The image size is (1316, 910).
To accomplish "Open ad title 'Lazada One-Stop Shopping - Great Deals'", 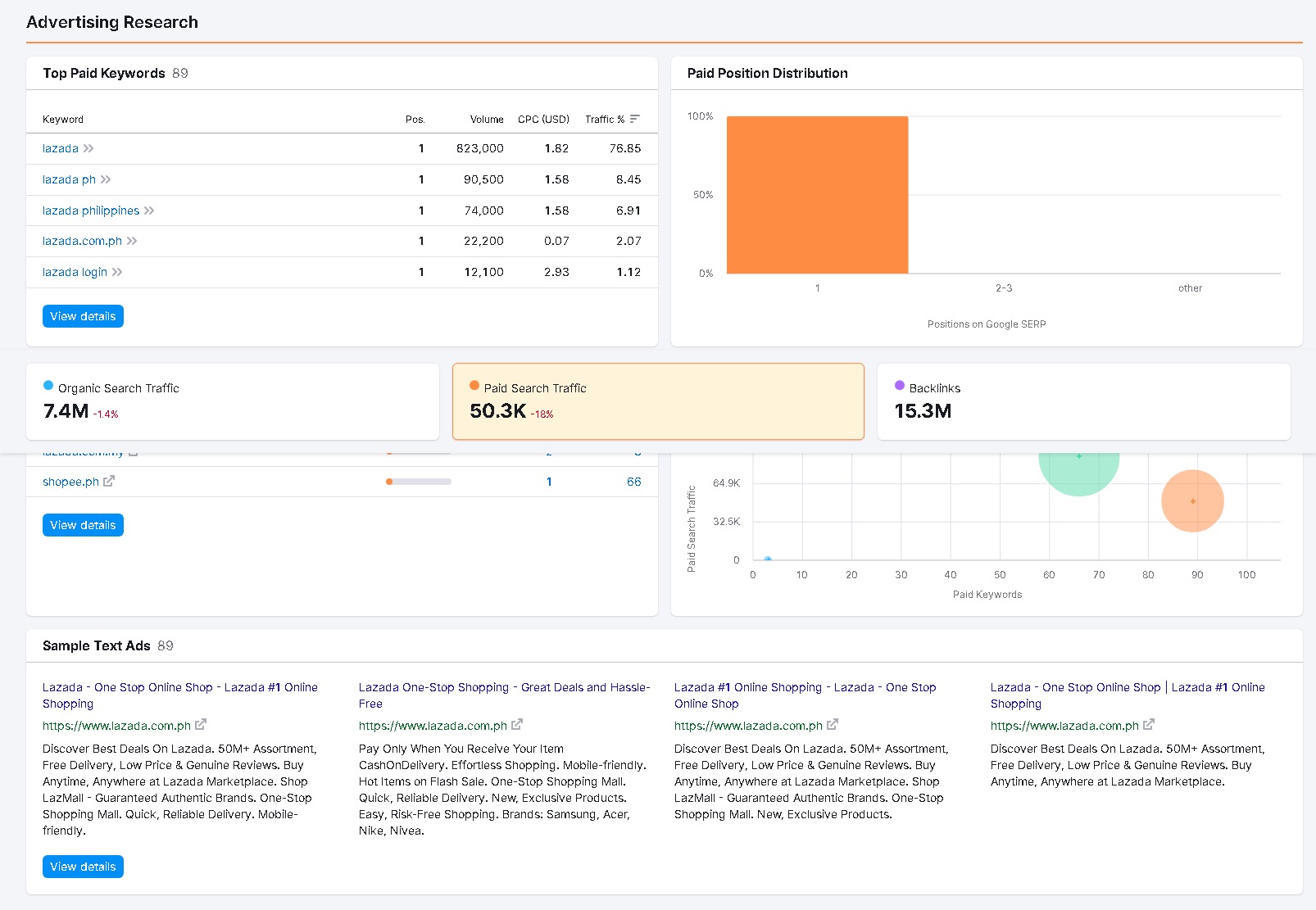I will point(504,695).
